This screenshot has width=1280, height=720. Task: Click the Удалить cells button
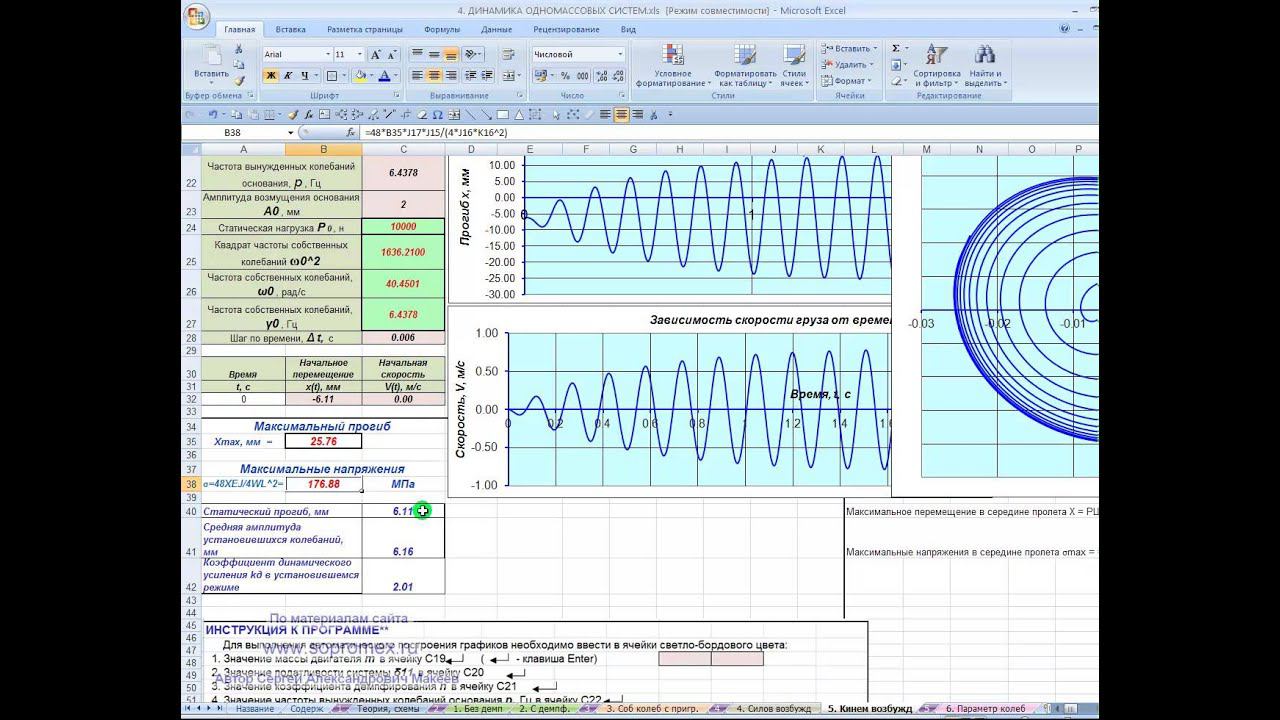coord(847,64)
